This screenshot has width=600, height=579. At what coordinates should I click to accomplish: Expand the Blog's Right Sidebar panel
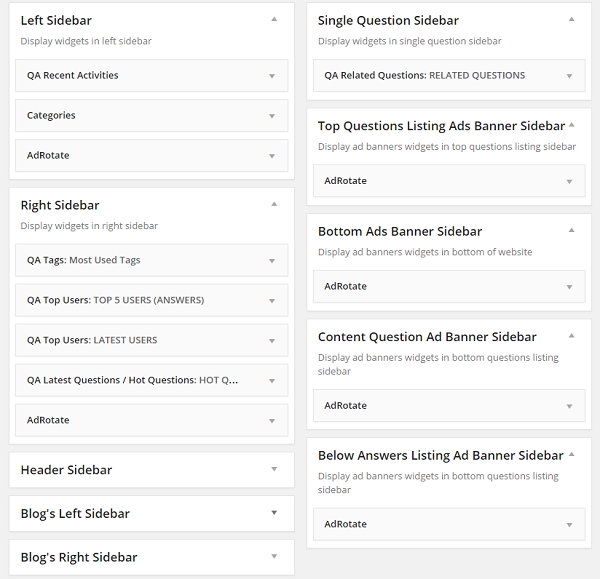(274, 557)
